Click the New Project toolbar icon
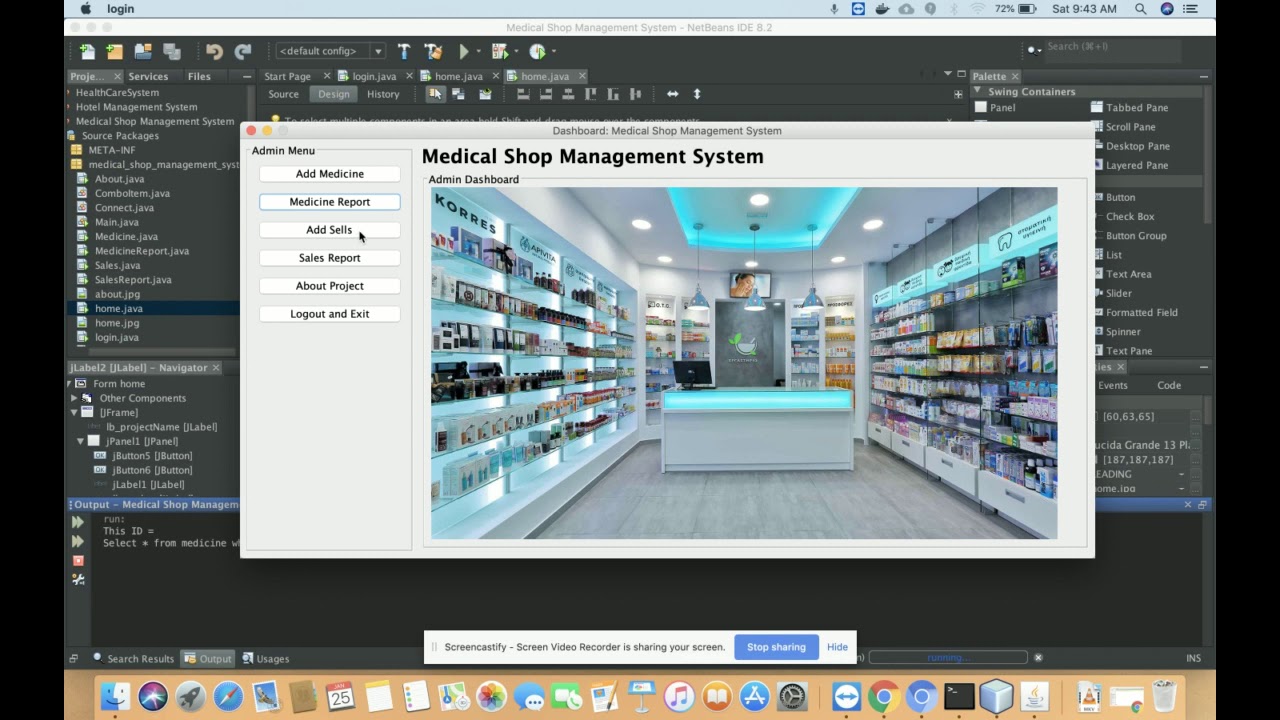Viewport: 1280px width, 720px height. click(x=115, y=51)
